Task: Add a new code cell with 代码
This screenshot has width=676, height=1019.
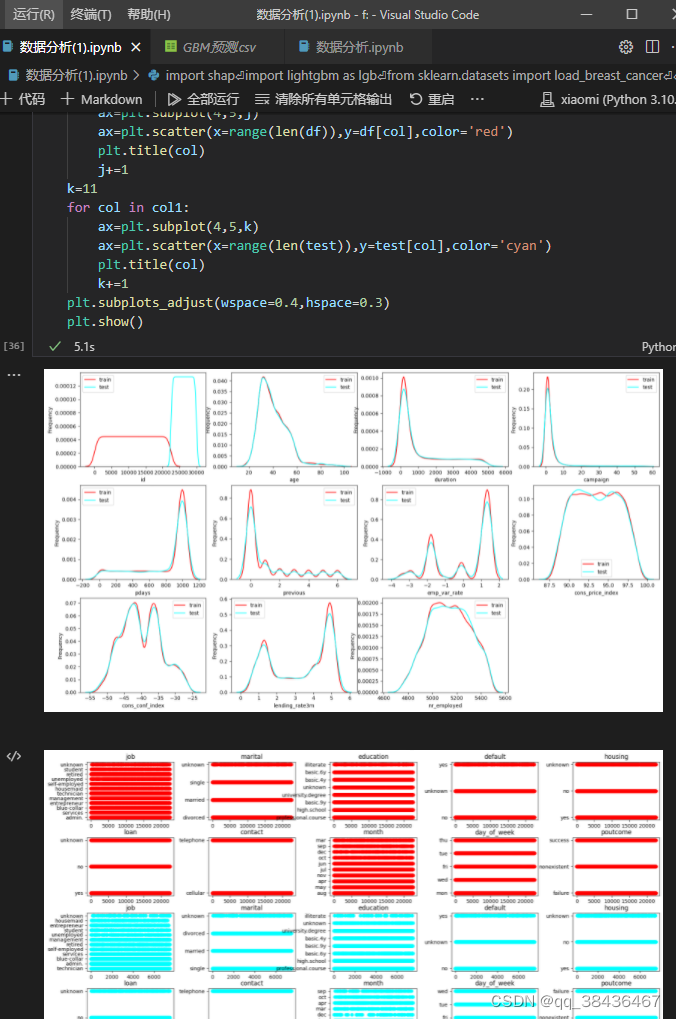Action: coord(23,99)
